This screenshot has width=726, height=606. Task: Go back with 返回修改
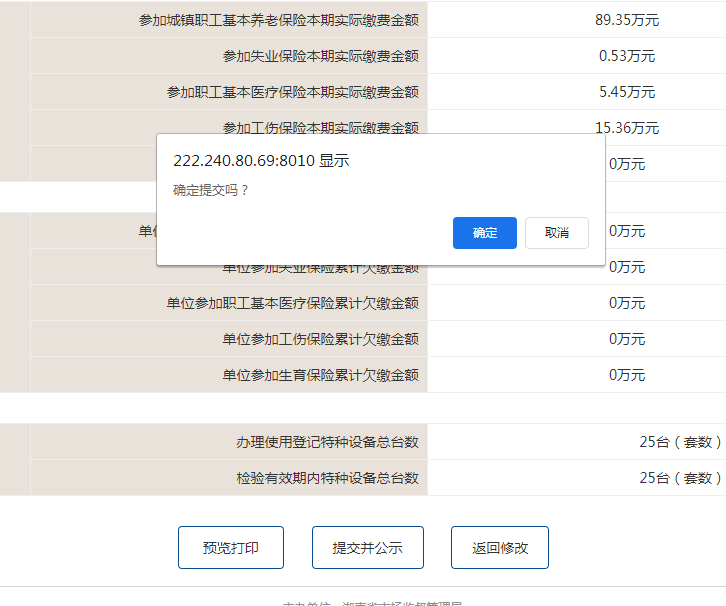(499, 548)
